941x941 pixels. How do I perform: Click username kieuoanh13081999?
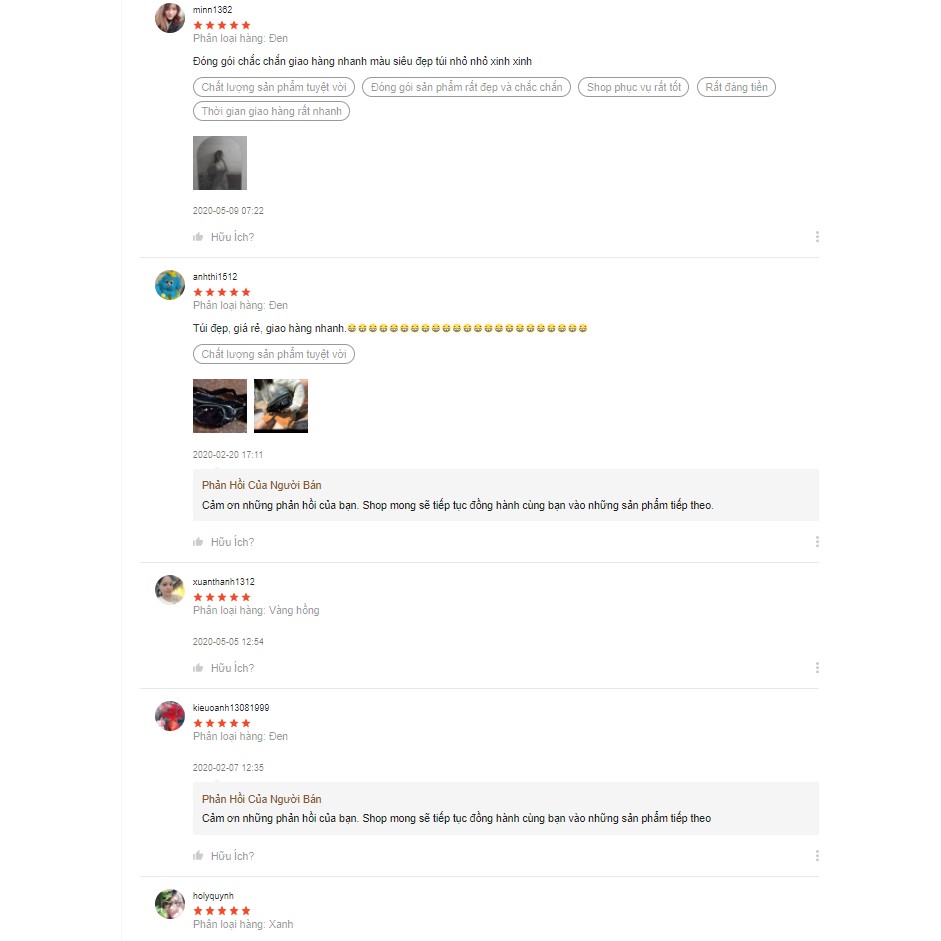(x=231, y=708)
